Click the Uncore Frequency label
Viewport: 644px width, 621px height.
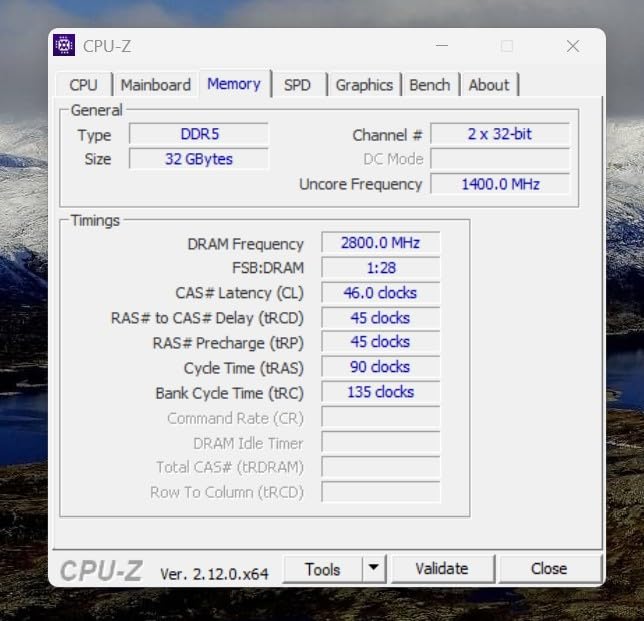tap(361, 184)
